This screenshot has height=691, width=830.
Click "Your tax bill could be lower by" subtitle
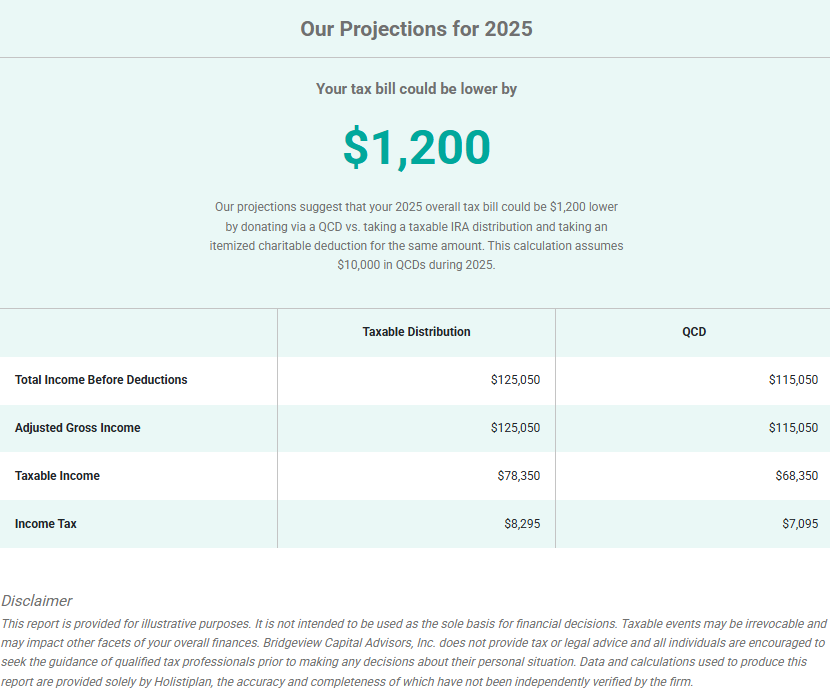[x=416, y=89]
